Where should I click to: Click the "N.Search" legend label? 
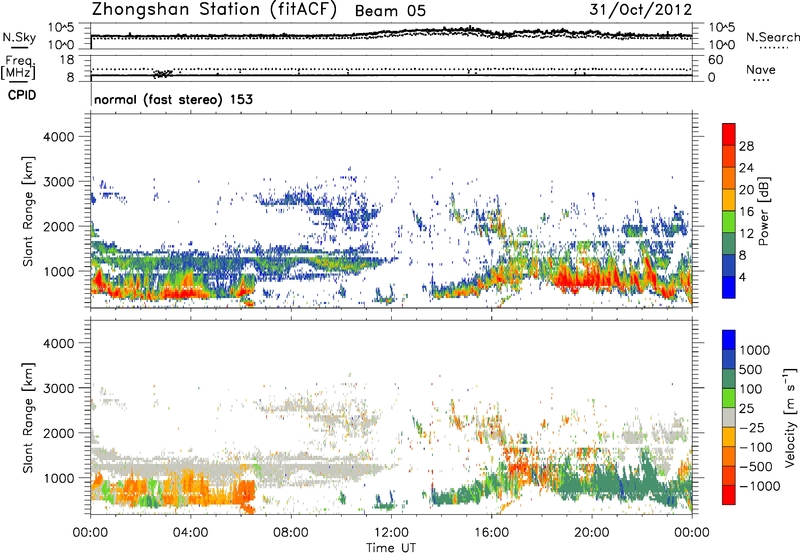click(x=772, y=37)
